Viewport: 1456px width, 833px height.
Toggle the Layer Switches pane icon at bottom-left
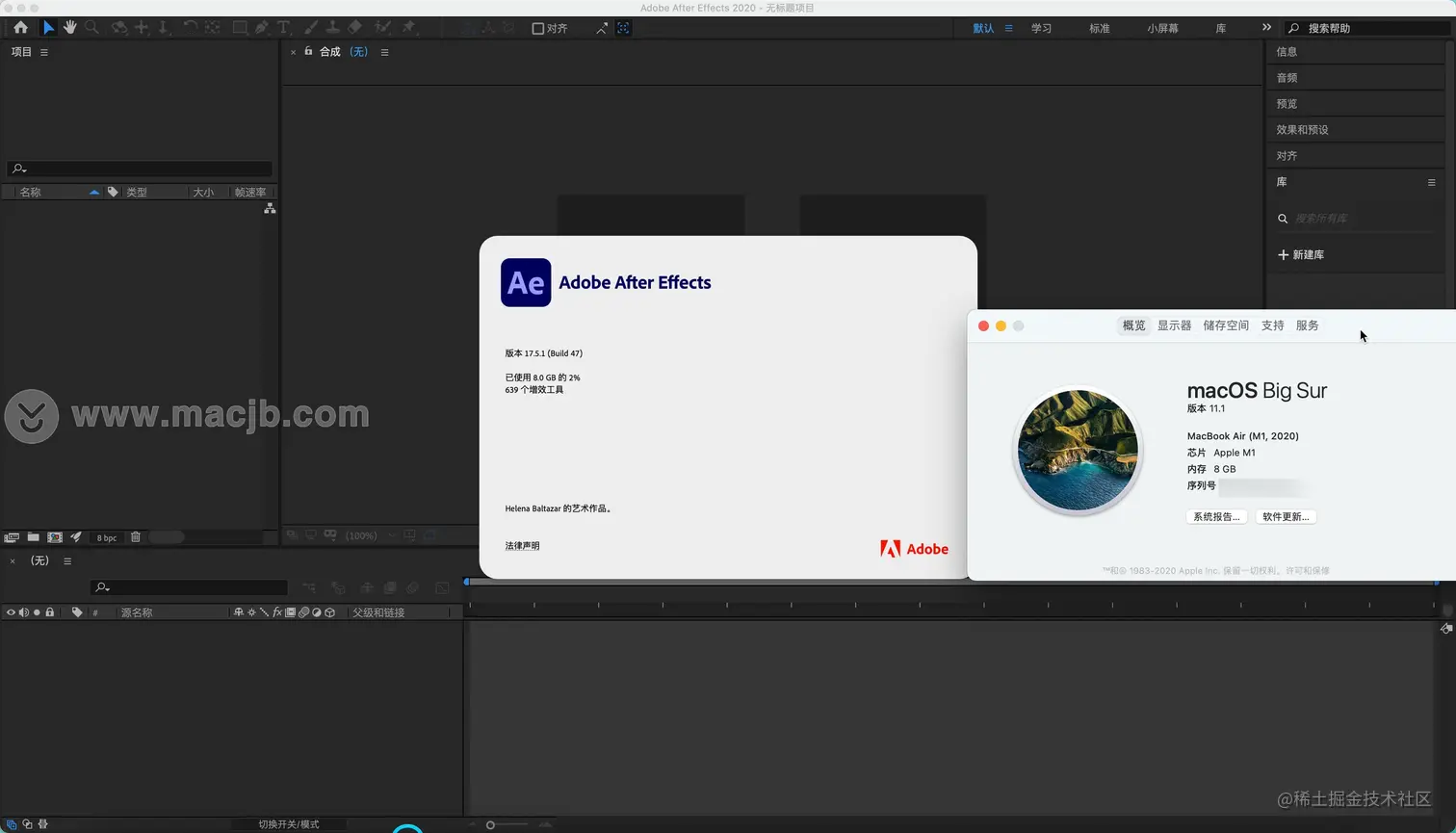point(11,824)
